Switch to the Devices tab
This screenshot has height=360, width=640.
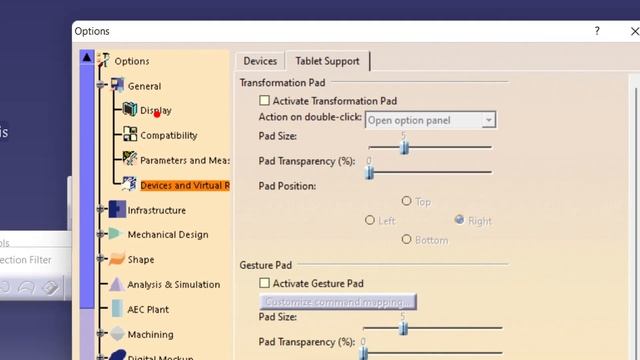pyautogui.click(x=260, y=61)
